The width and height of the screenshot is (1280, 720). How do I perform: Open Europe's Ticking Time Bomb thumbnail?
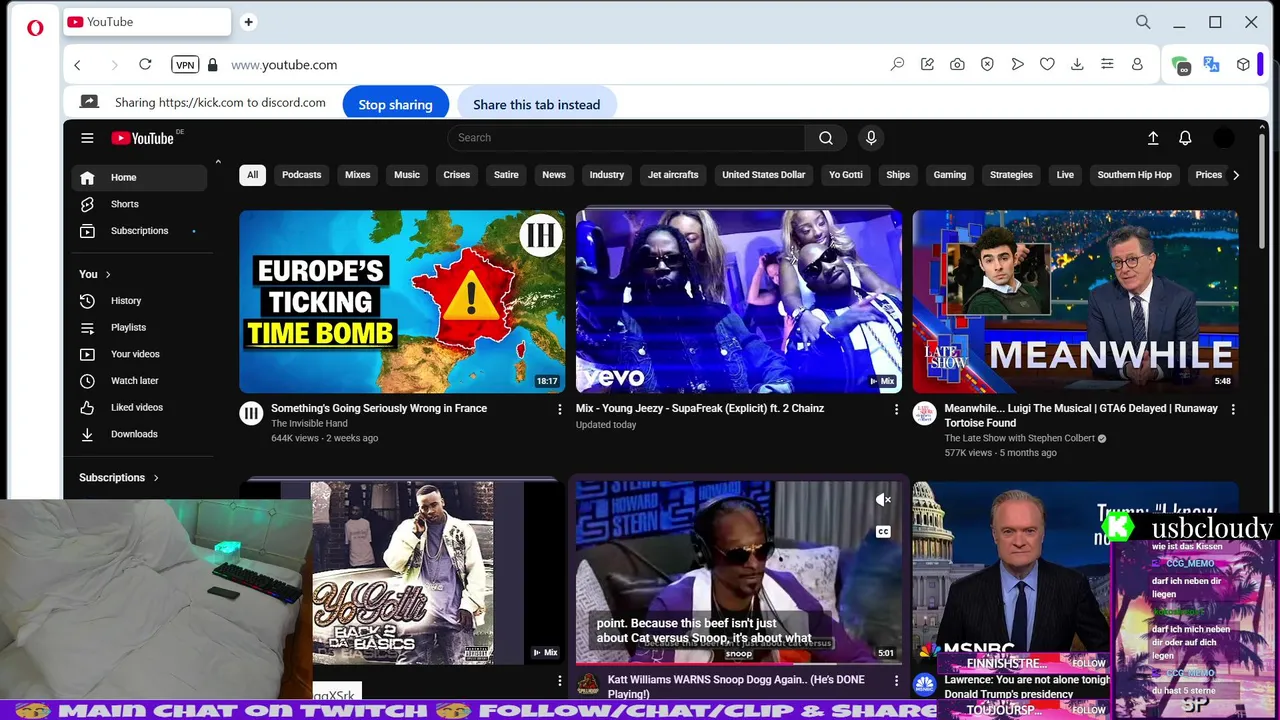click(402, 301)
